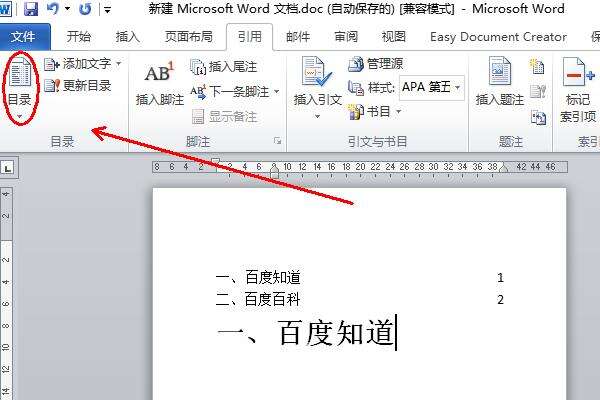
Task: Expand the 下一条脚注 dropdown arrow
Action: pos(276,91)
